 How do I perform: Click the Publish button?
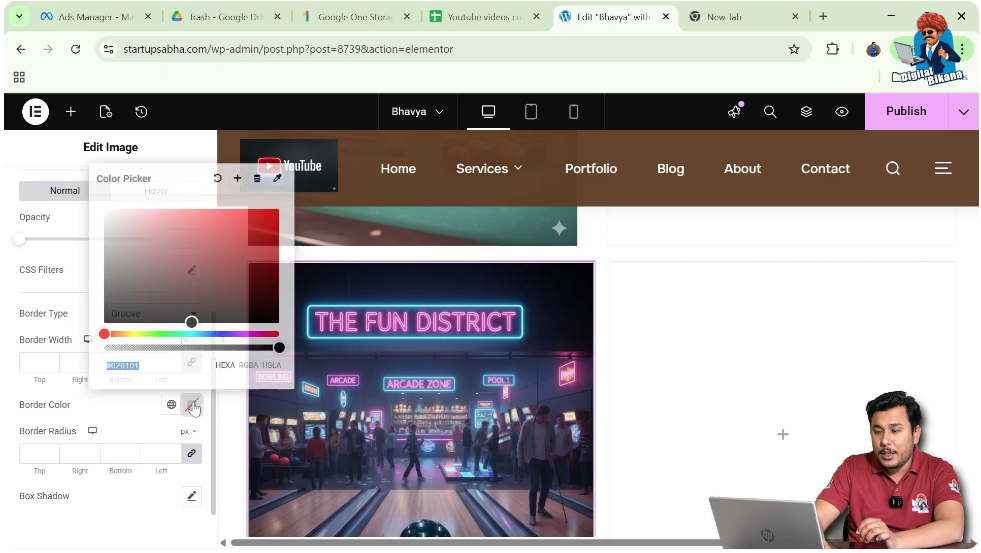click(905, 112)
